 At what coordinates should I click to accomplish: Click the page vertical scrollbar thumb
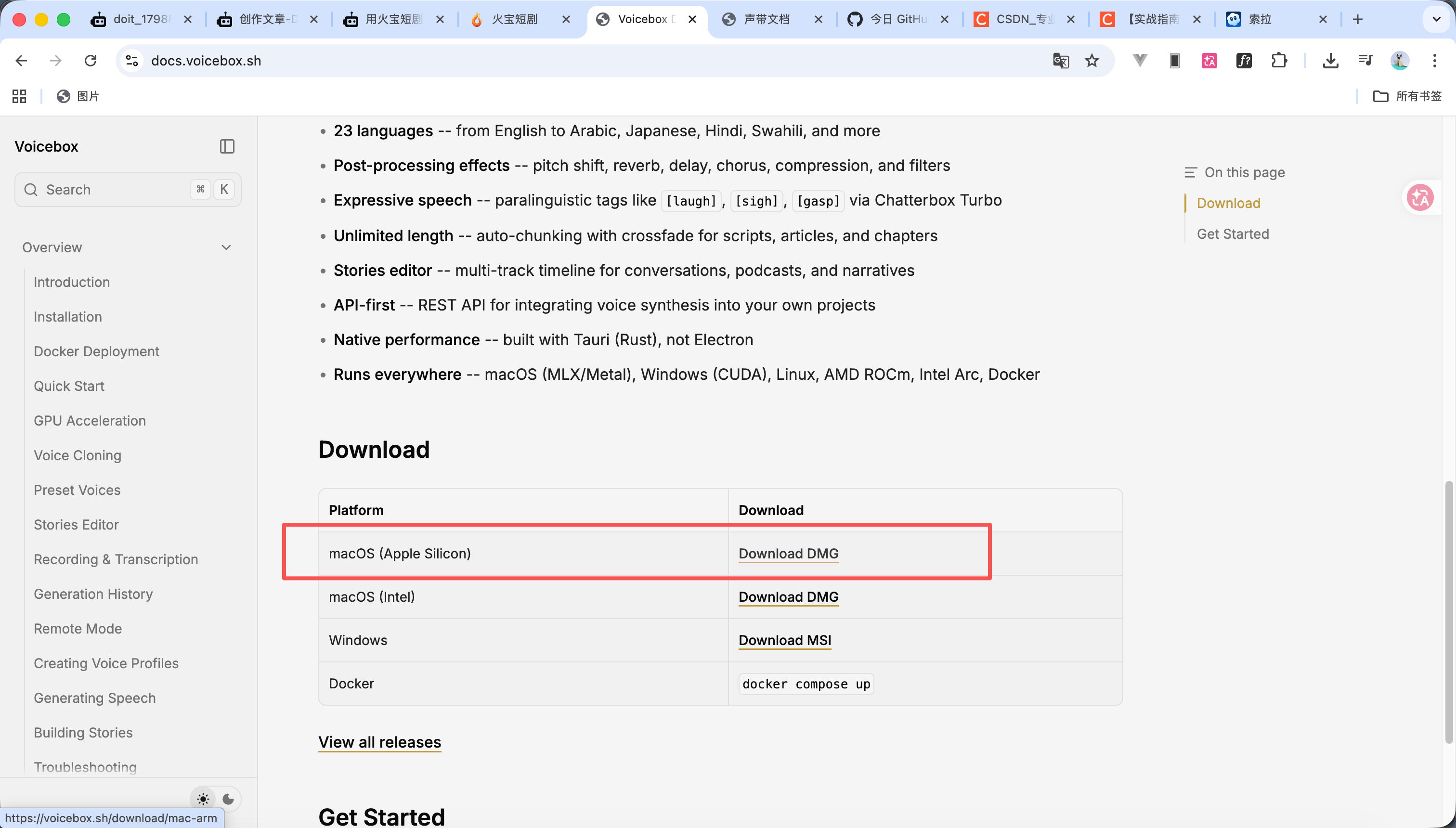[x=1449, y=611]
